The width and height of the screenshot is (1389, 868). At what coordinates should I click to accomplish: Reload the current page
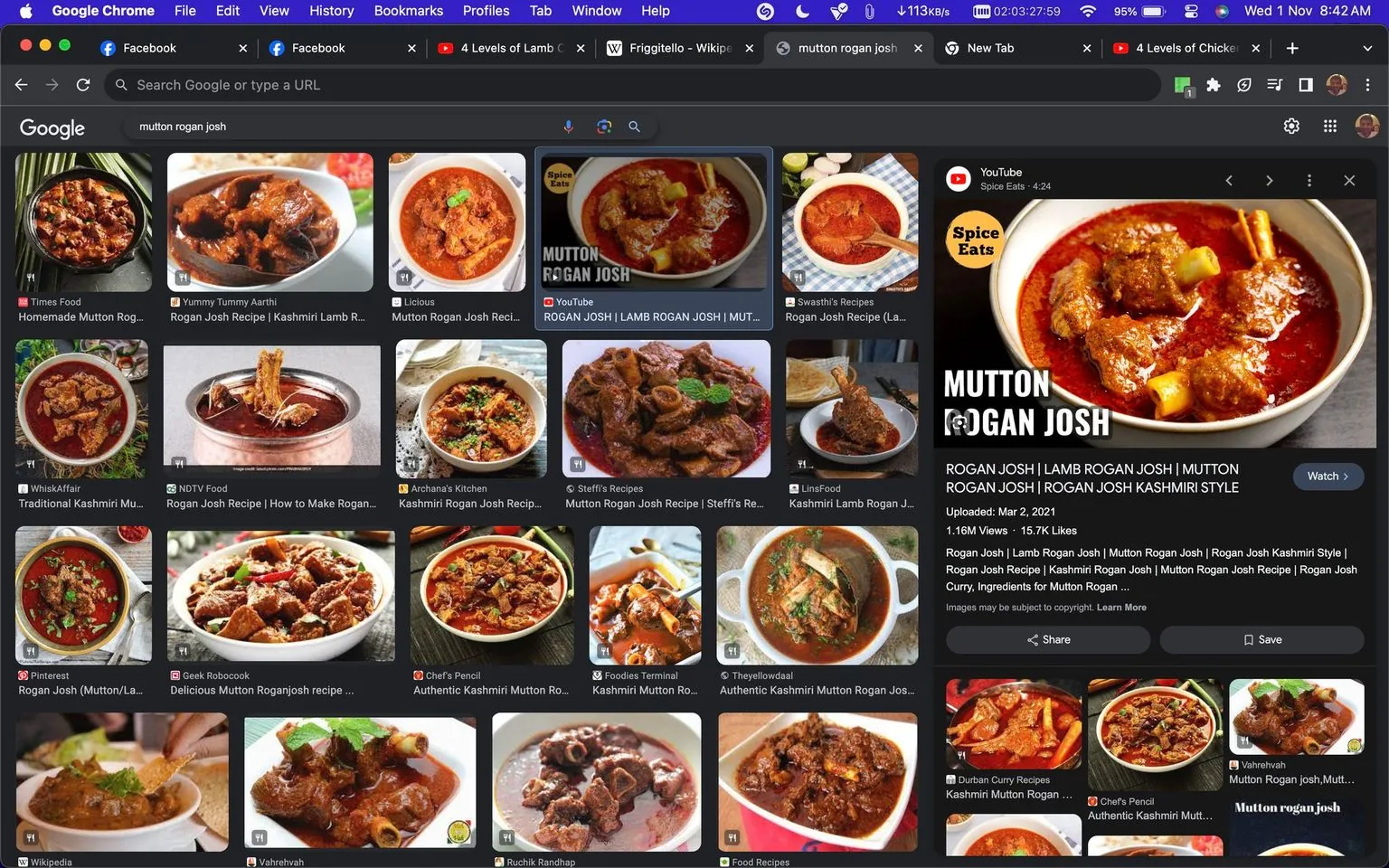click(x=82, y=84)
